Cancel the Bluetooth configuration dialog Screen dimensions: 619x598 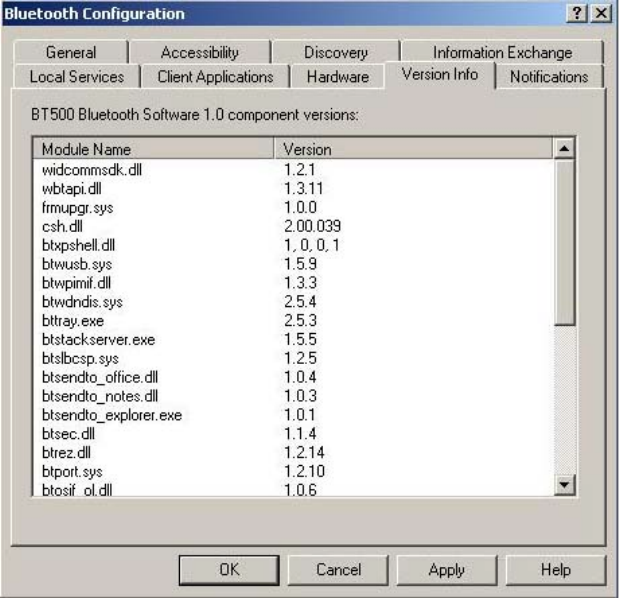click(x=338, y=570)
